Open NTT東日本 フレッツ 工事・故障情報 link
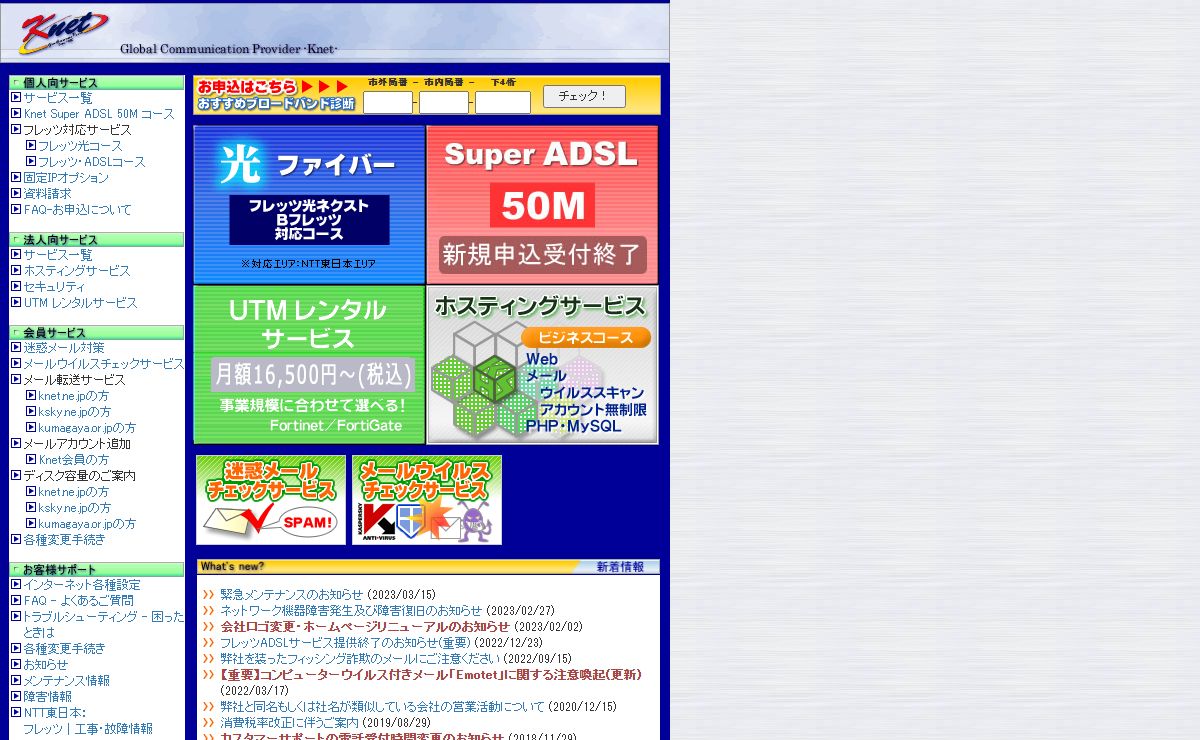The width and height of the screenshot is (1200, 740). pyautogui.click(x=88, y=721)
